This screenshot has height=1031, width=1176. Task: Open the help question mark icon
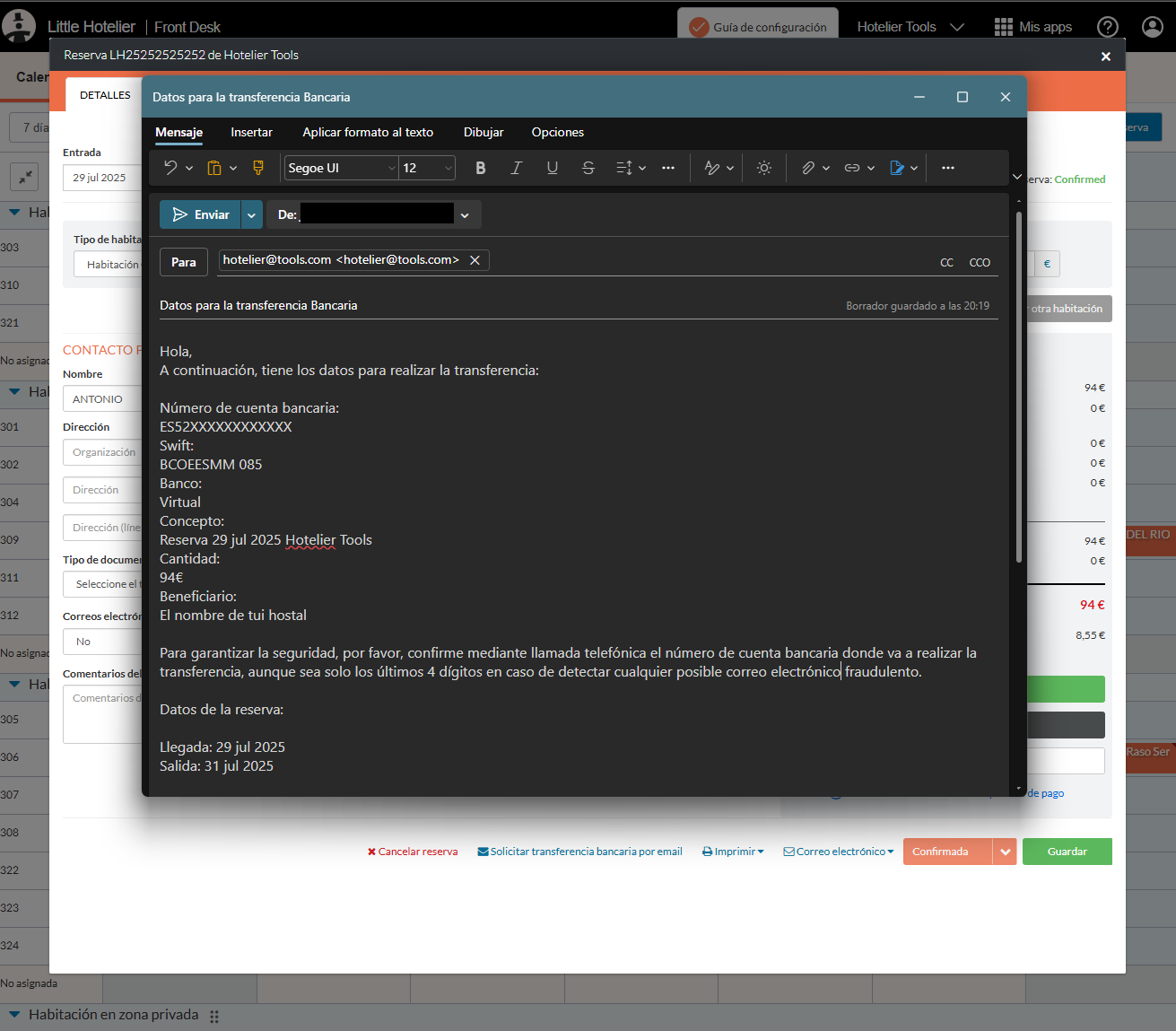click(1108, 27)
